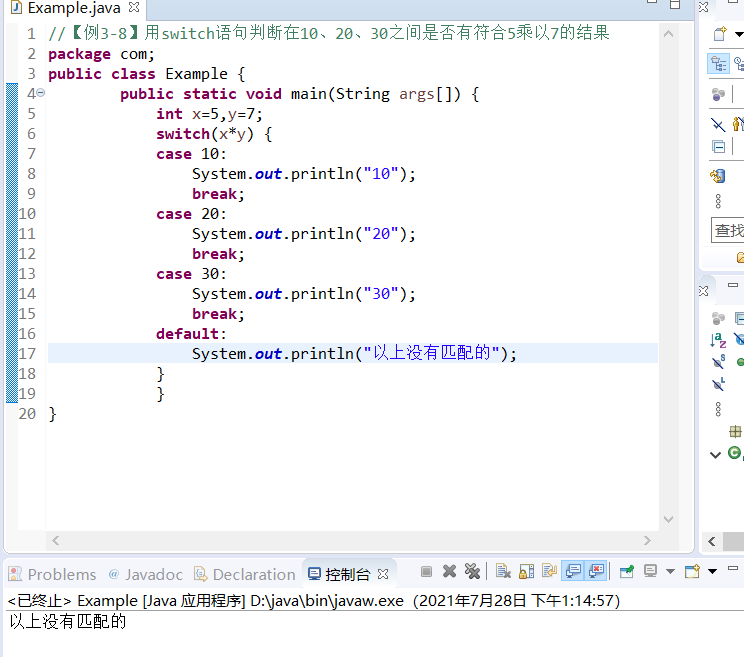
Task: Minimize the console panel
Action: [733, 568]
